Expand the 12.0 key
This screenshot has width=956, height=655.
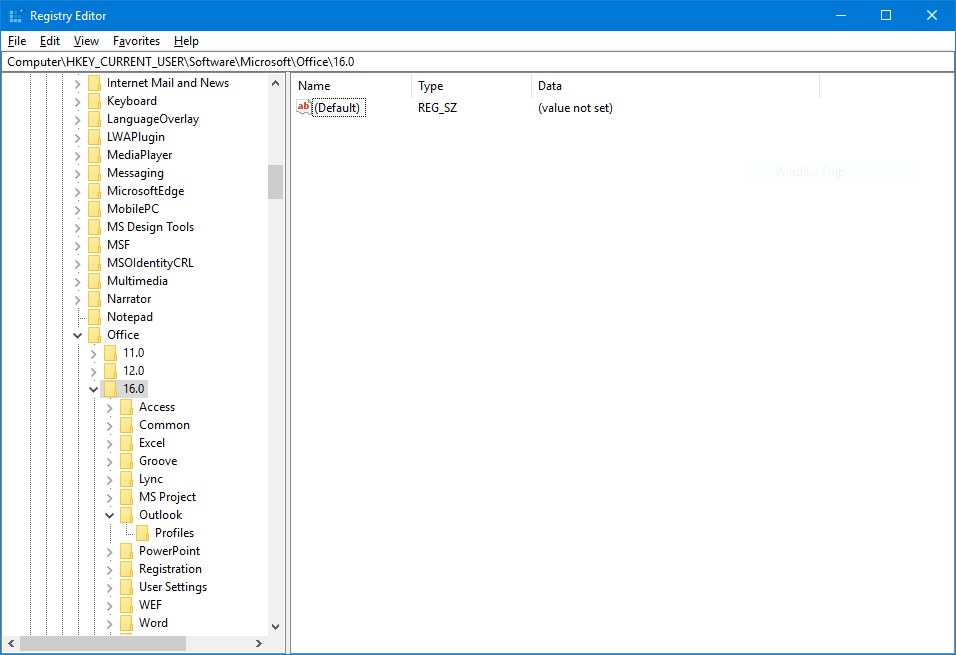pyautogui.click(x=93, y=371)
